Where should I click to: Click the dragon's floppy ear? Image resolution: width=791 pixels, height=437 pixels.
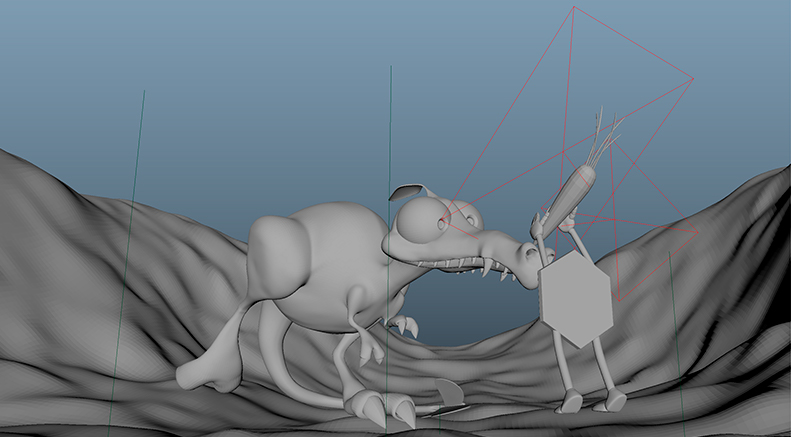click(x=405, y=190)
